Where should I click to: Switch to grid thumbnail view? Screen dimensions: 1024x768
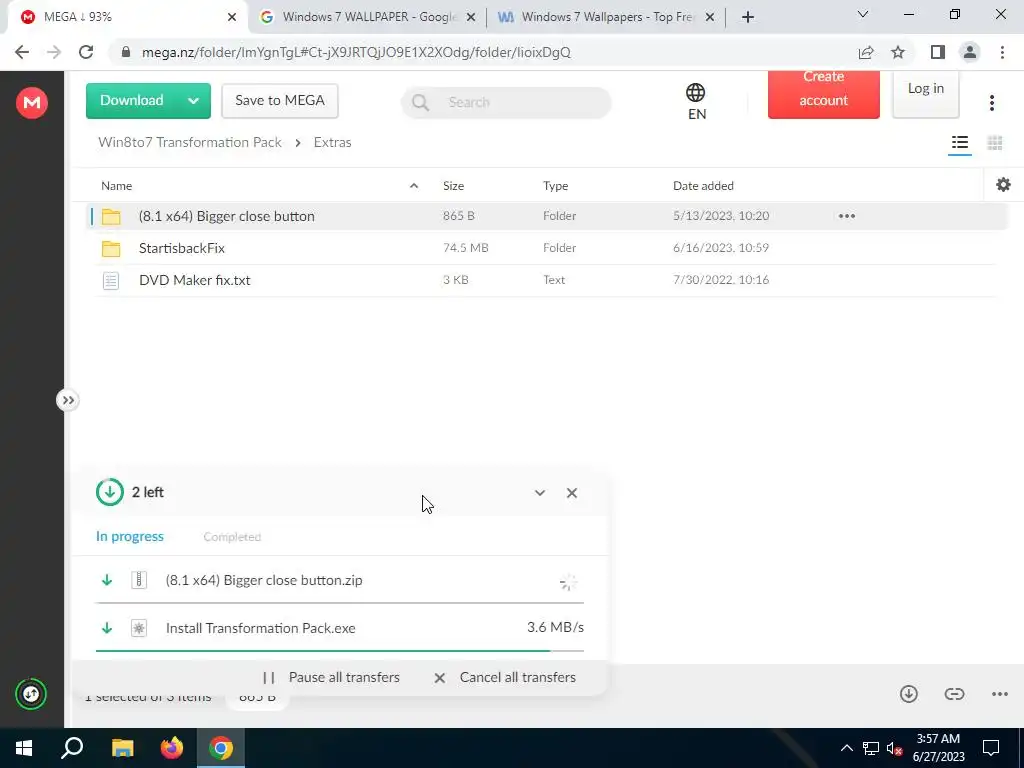(995, 143)
